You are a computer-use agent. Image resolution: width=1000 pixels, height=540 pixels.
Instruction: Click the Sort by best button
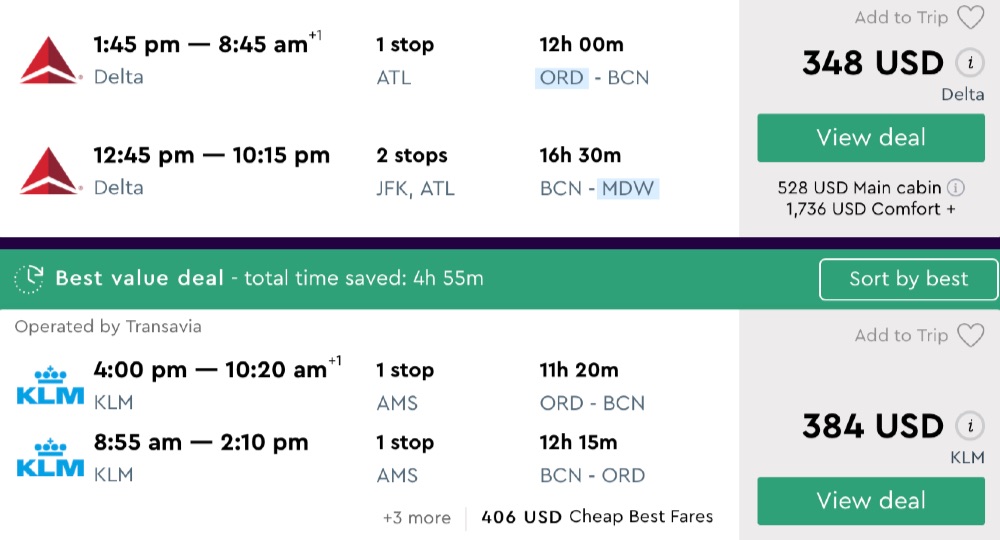908,279
